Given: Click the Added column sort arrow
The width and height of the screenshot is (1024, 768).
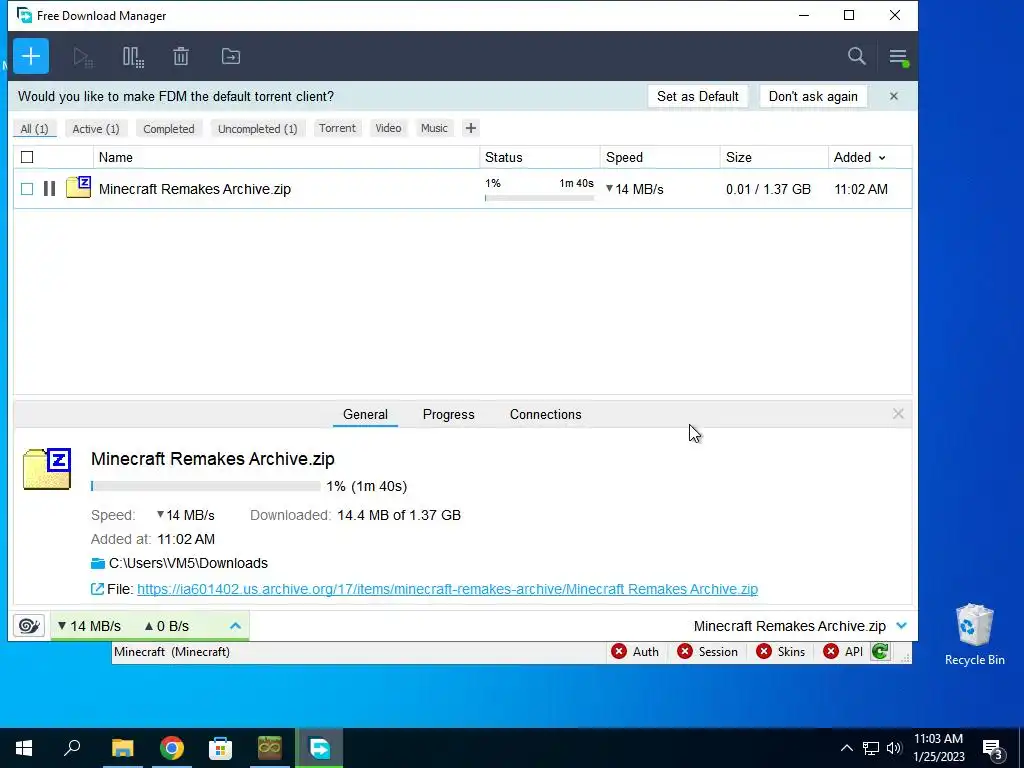Looking at the screenshot, I should [882, 158].
